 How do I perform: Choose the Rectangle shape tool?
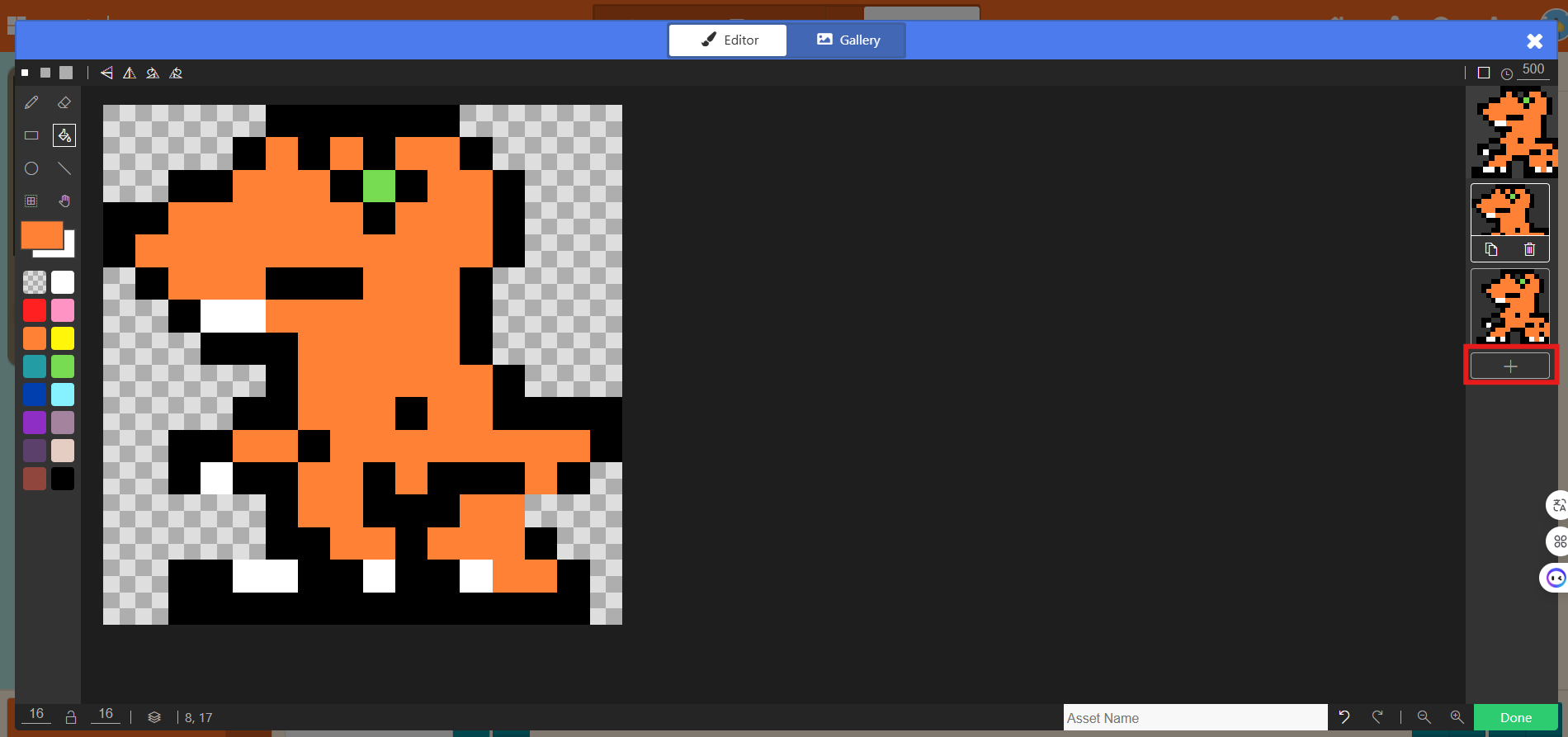[31, 135]
